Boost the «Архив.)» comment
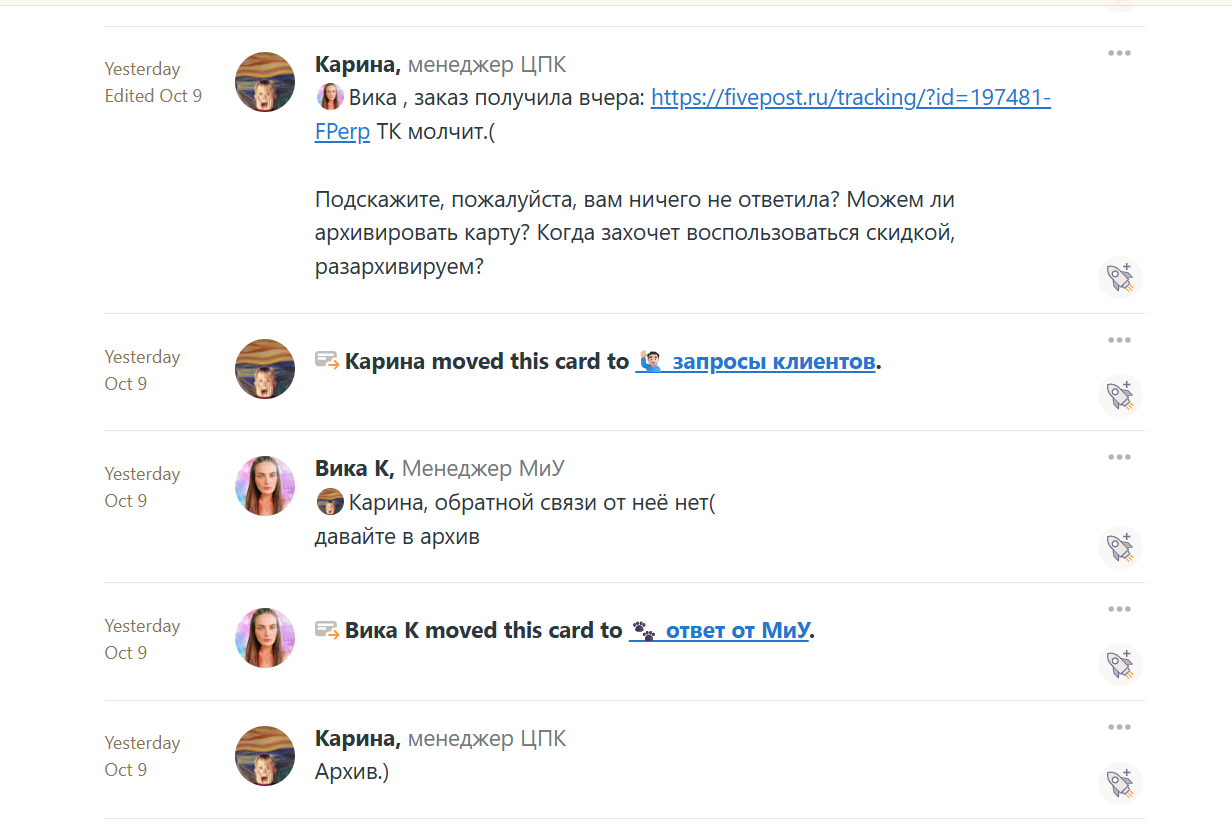The image size is (1232, 823). click(1120, 782)
